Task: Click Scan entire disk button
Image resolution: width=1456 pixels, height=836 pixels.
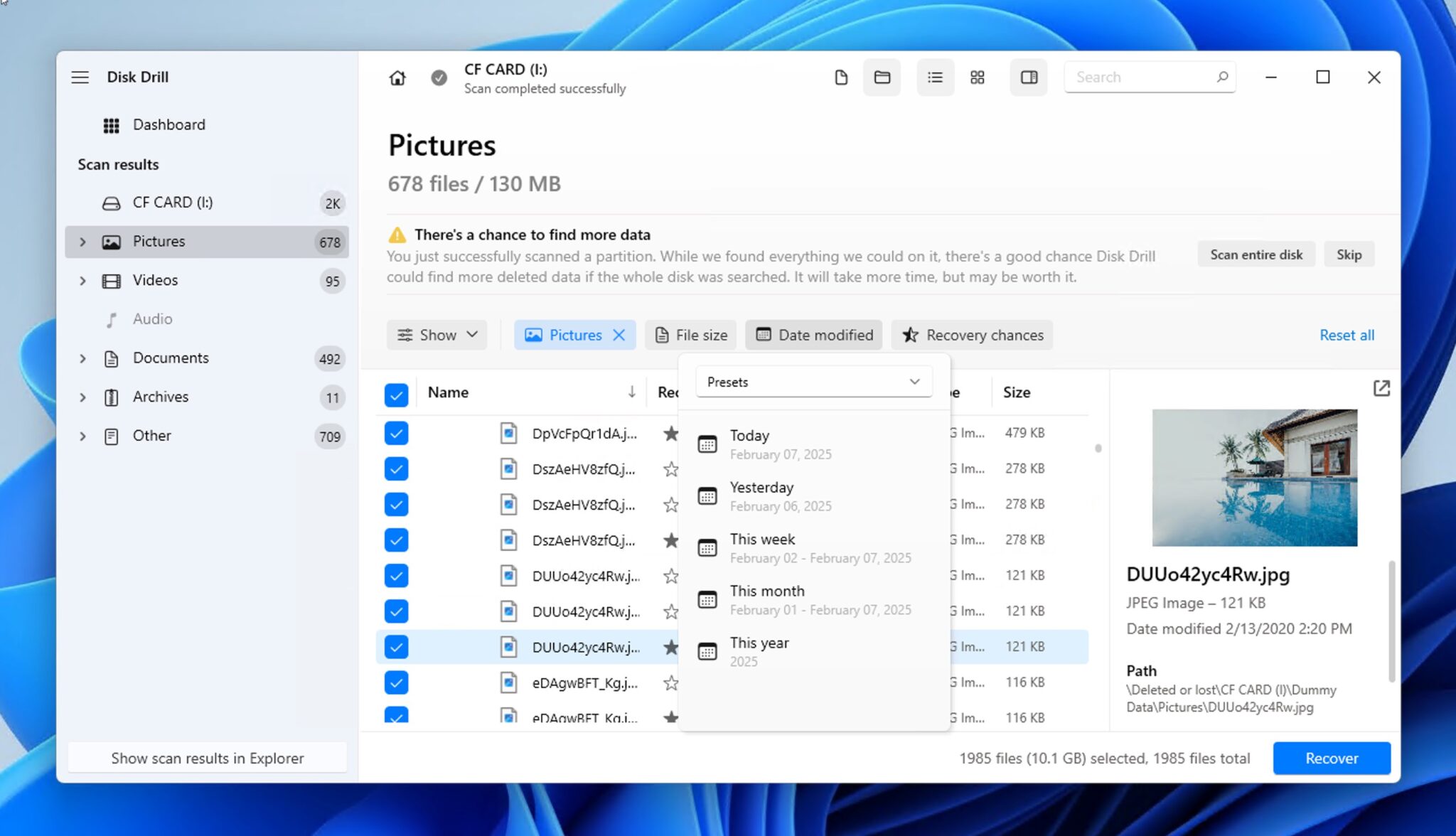Action: (x=1256, y=254)
